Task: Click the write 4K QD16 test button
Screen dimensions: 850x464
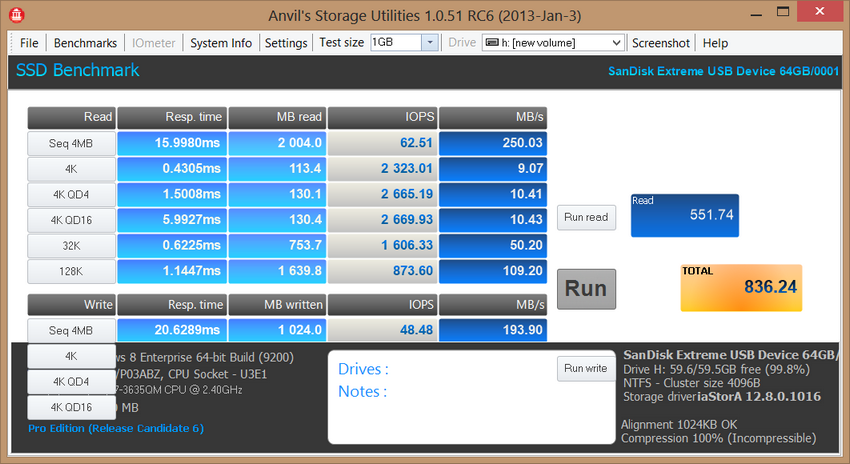Action: pyautogui.click(x=71, y=407)
